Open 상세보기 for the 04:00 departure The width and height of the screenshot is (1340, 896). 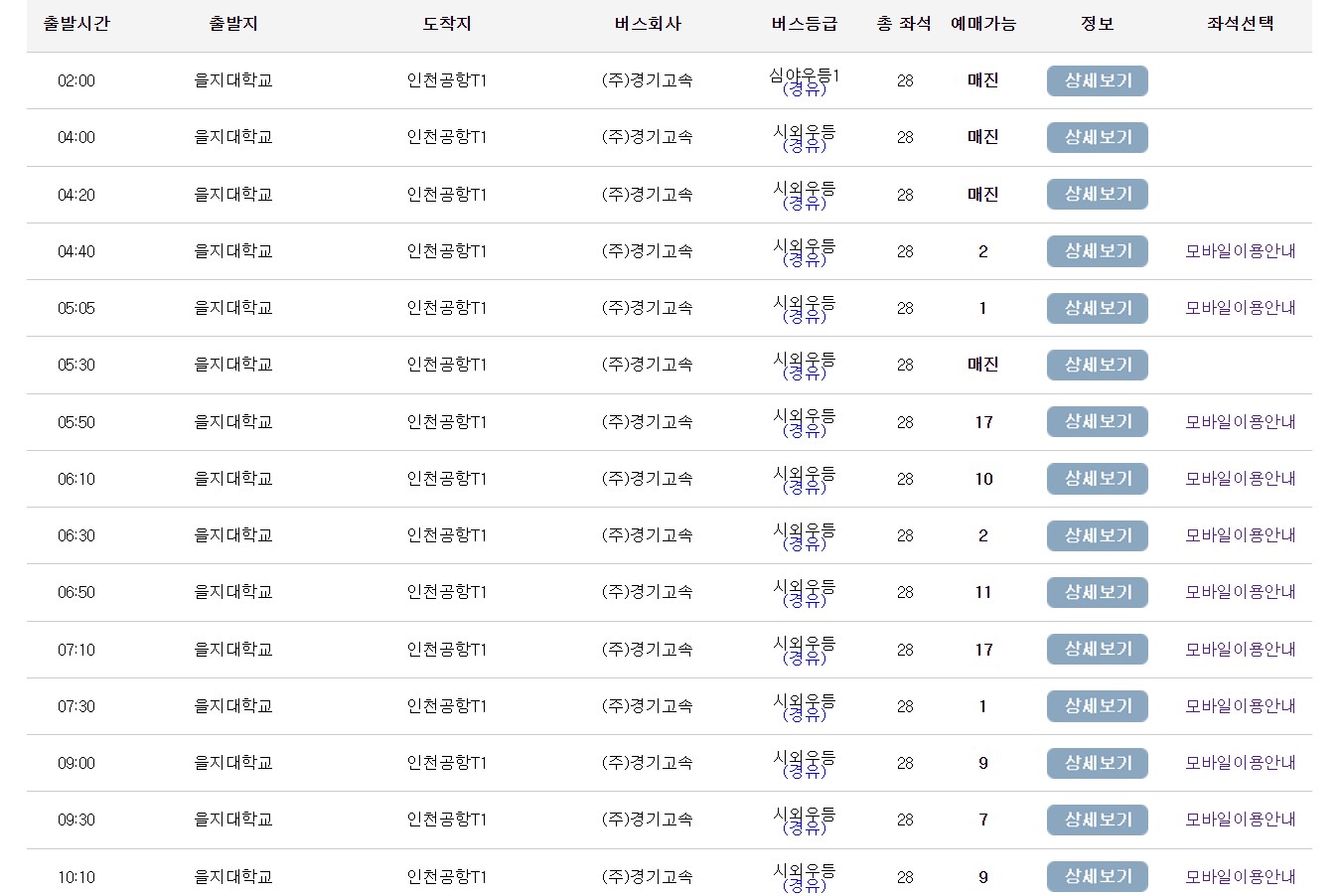pyautogui.click(x=1097, y=137)
